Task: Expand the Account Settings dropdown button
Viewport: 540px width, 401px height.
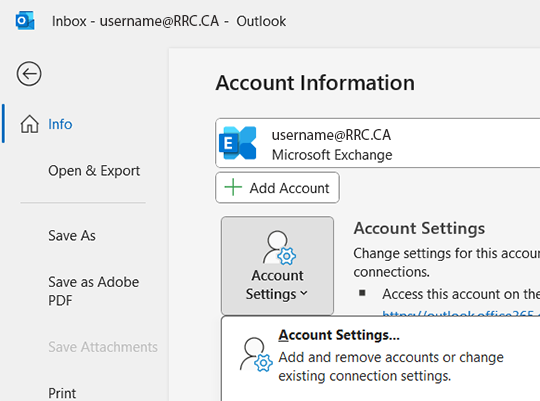Action: (x=277, y=265)
